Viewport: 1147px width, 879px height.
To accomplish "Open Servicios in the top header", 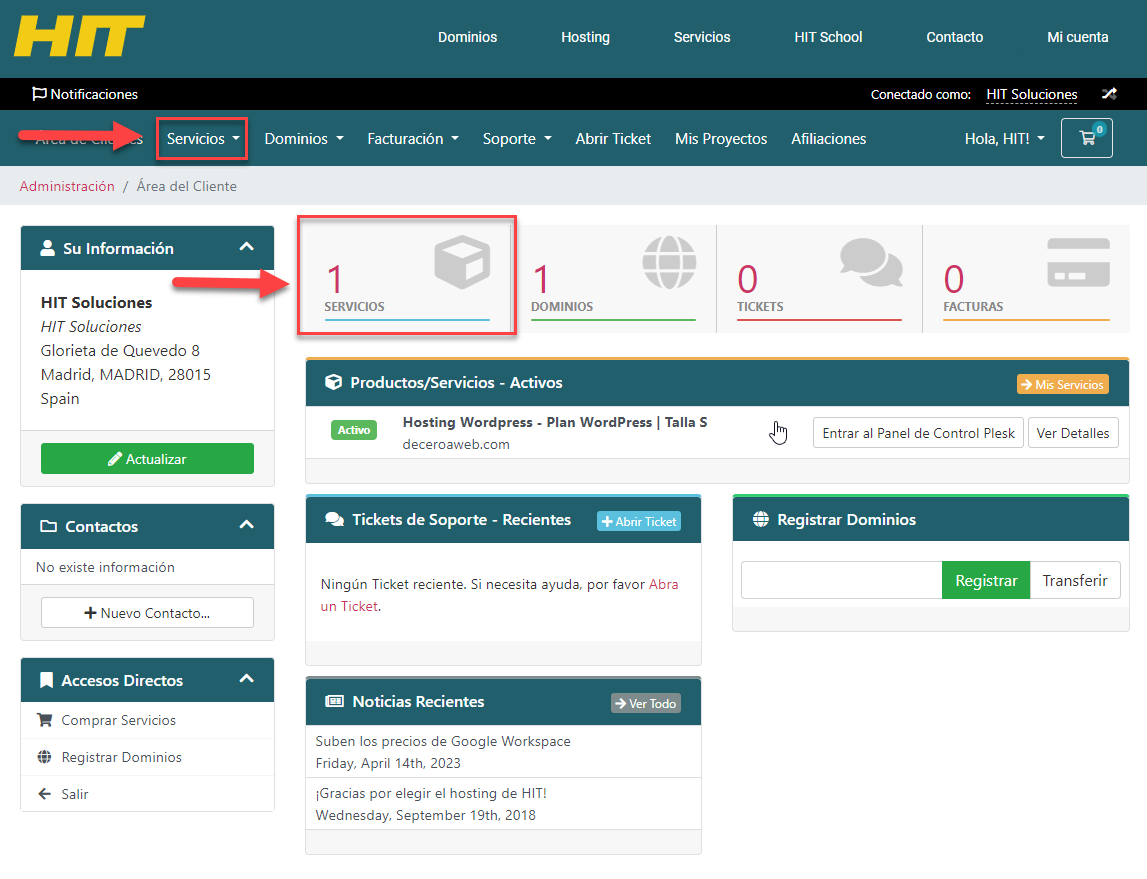I will (x=702, y=37).
